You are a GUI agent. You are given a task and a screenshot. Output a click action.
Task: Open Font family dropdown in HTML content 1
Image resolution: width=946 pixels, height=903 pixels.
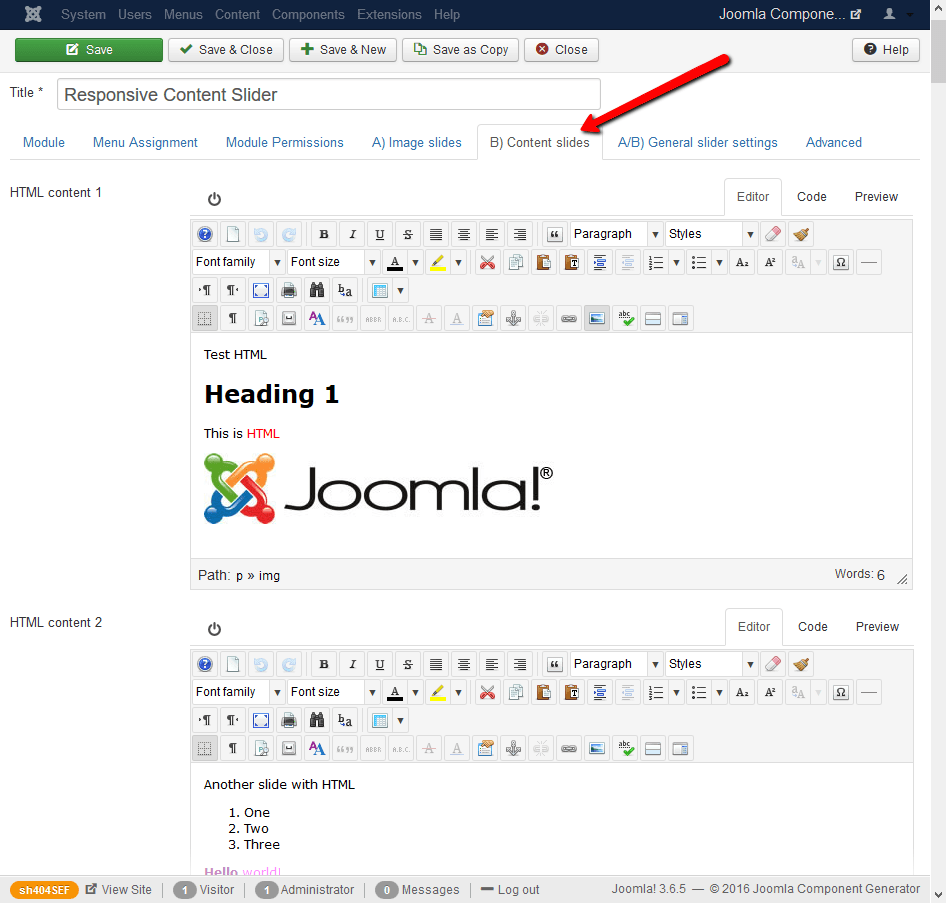(x=238, y=262)
